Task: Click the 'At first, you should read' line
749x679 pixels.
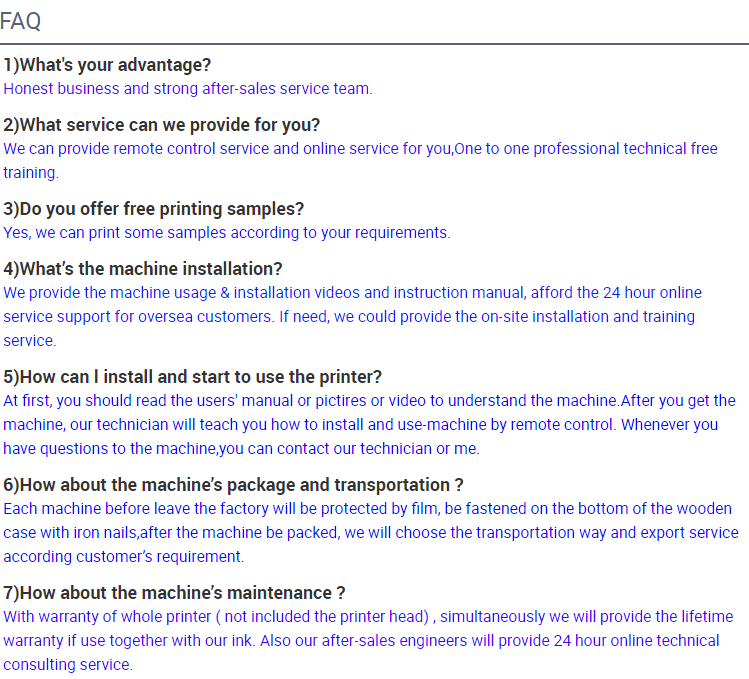Action: pyautogui.click(x=369, y=400)
